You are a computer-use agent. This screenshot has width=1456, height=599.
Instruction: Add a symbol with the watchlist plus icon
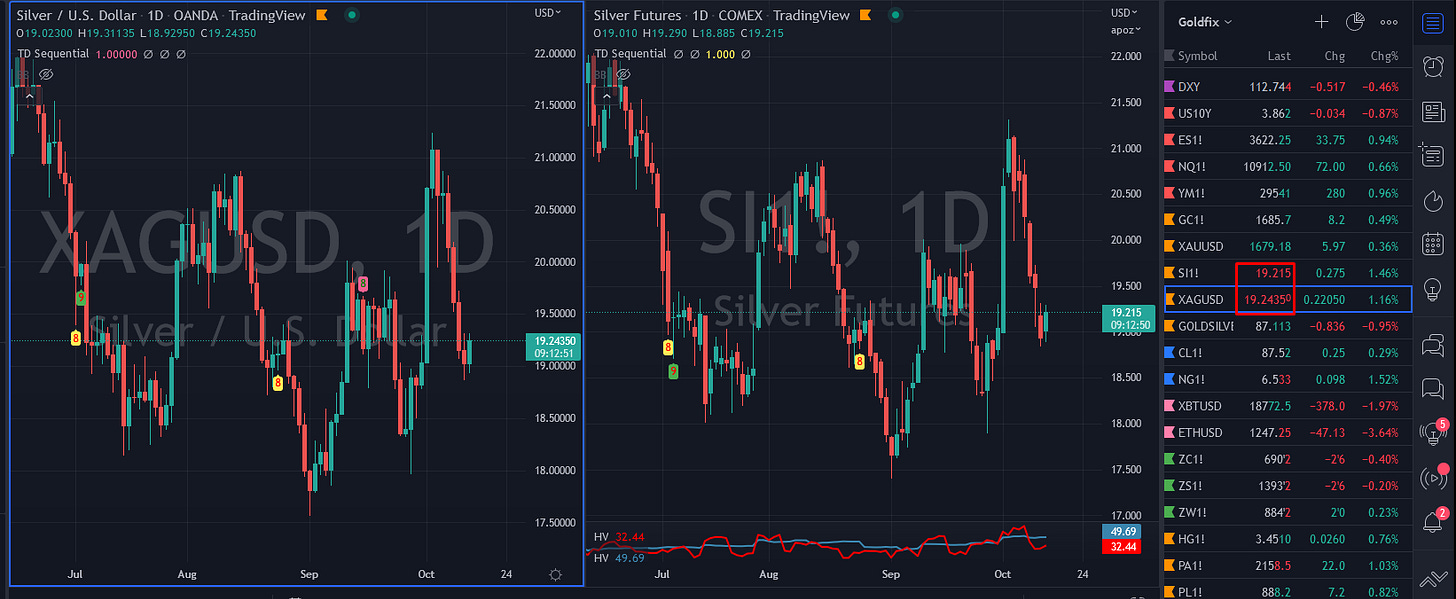click(1321, 22)
